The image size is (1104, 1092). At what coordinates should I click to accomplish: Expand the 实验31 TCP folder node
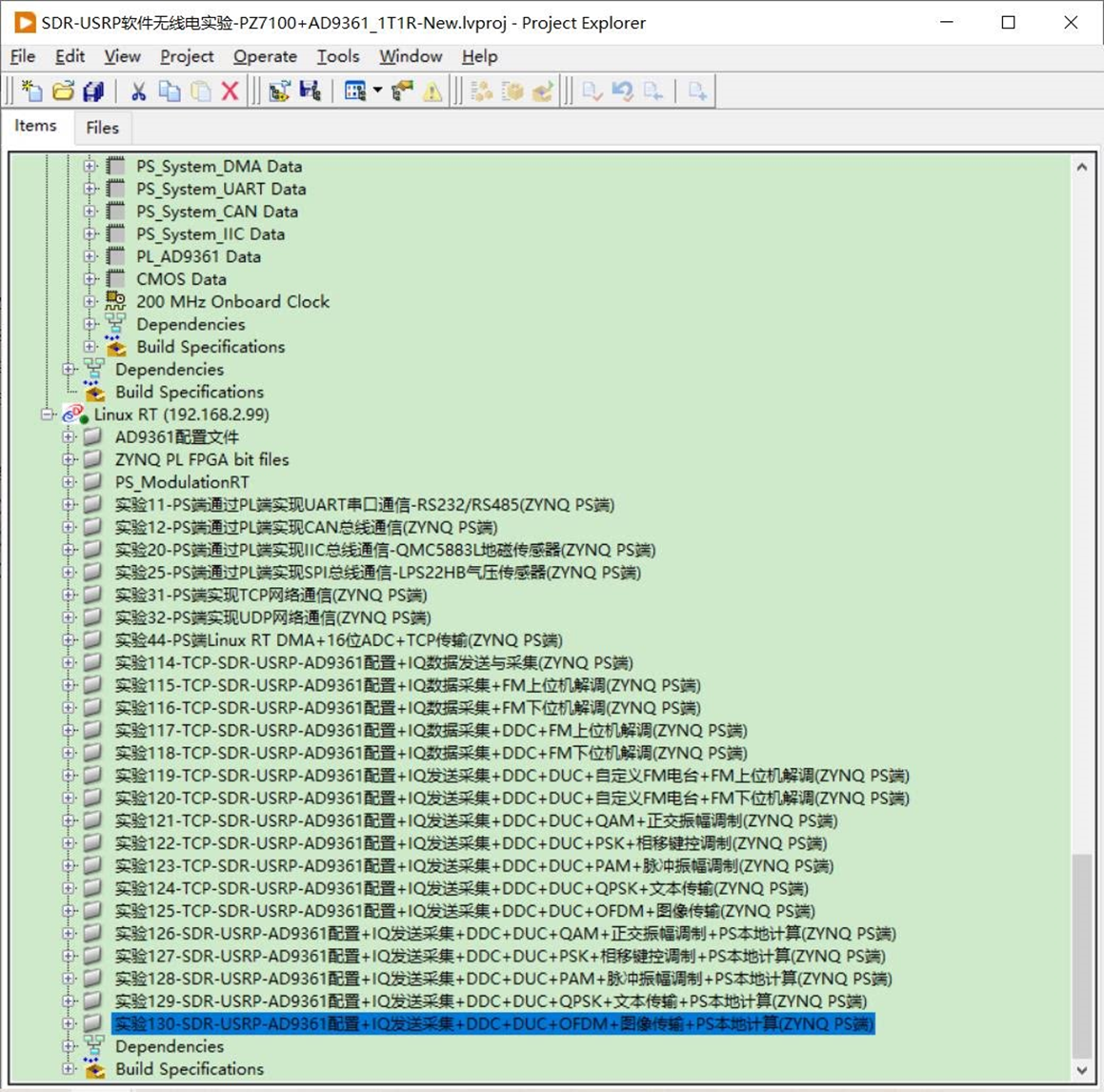pos(69,595)
